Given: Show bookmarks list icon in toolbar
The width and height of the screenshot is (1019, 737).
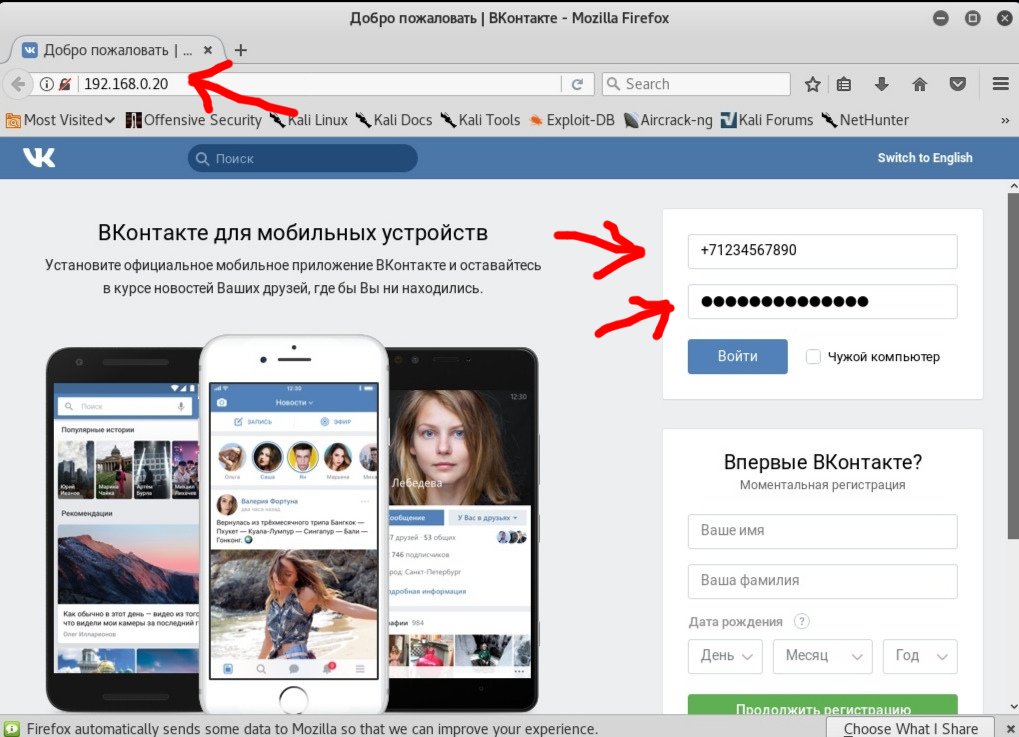Looking at the screenshot, I should 844,84.
